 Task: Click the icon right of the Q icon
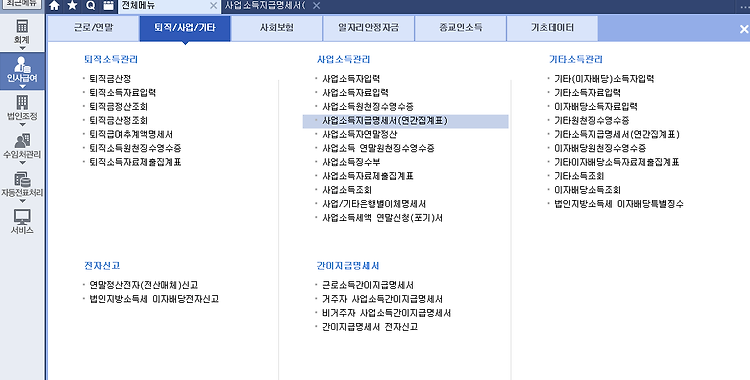point(109,6)
